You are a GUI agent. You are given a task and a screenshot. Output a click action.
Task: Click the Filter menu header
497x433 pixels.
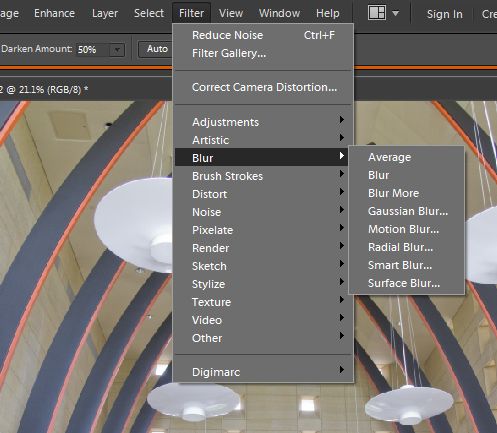tap(191, 13)
